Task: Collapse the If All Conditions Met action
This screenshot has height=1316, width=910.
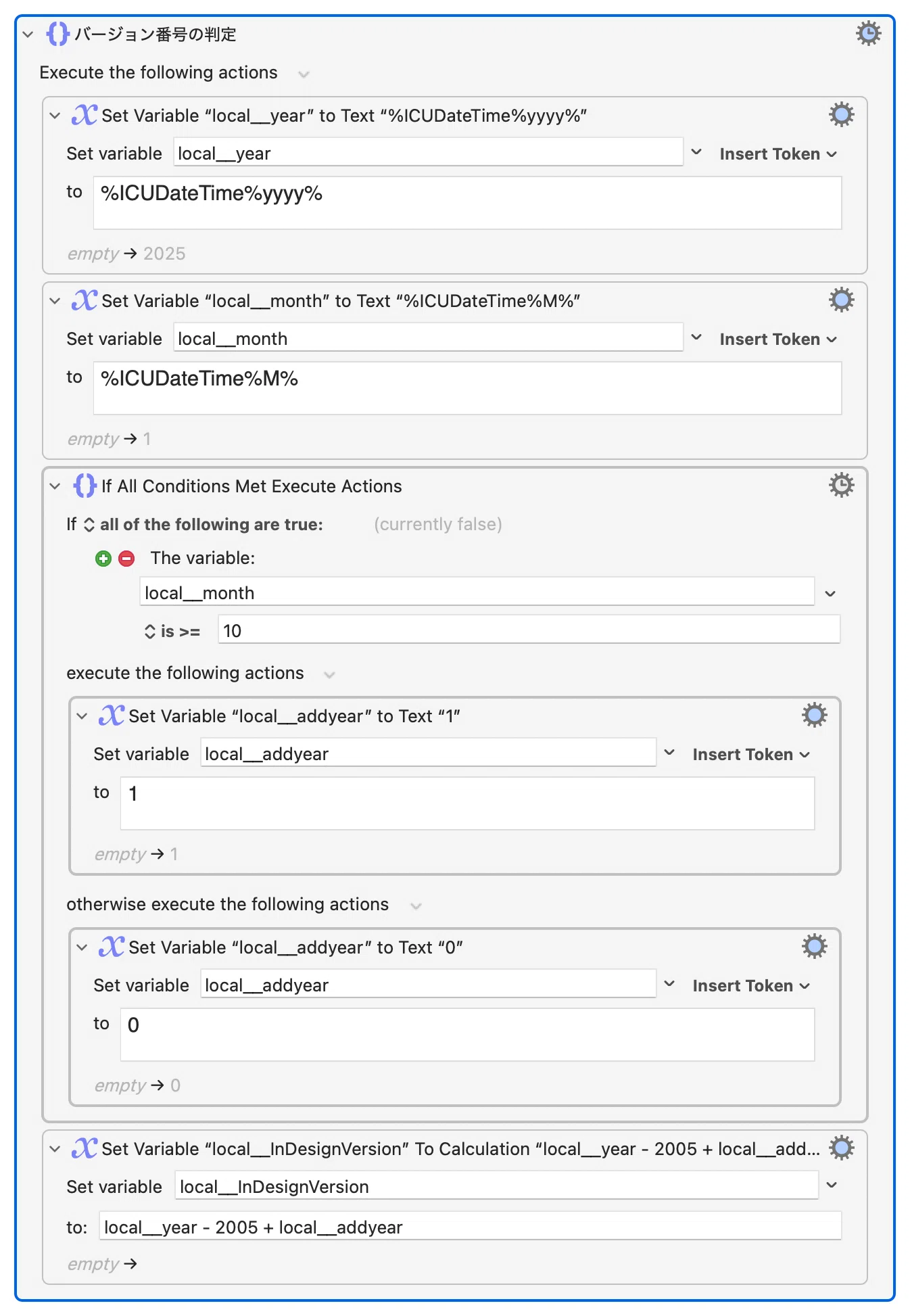Action: click(55, 486)
